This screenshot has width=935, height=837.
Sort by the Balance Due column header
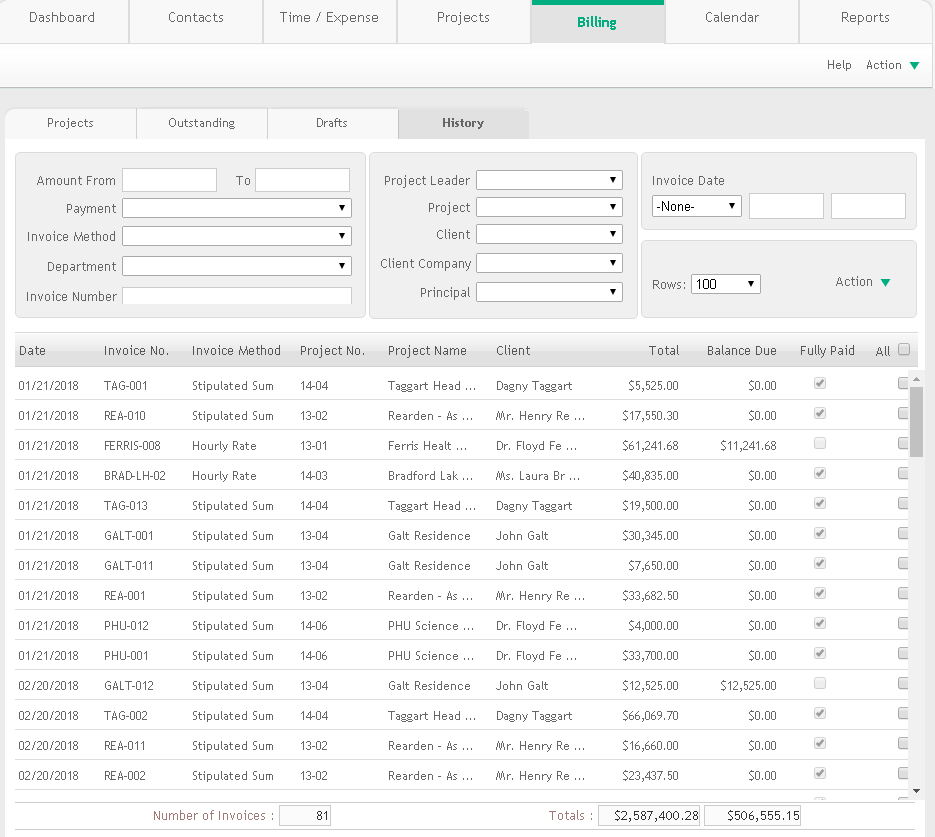(x=741, y=351)
